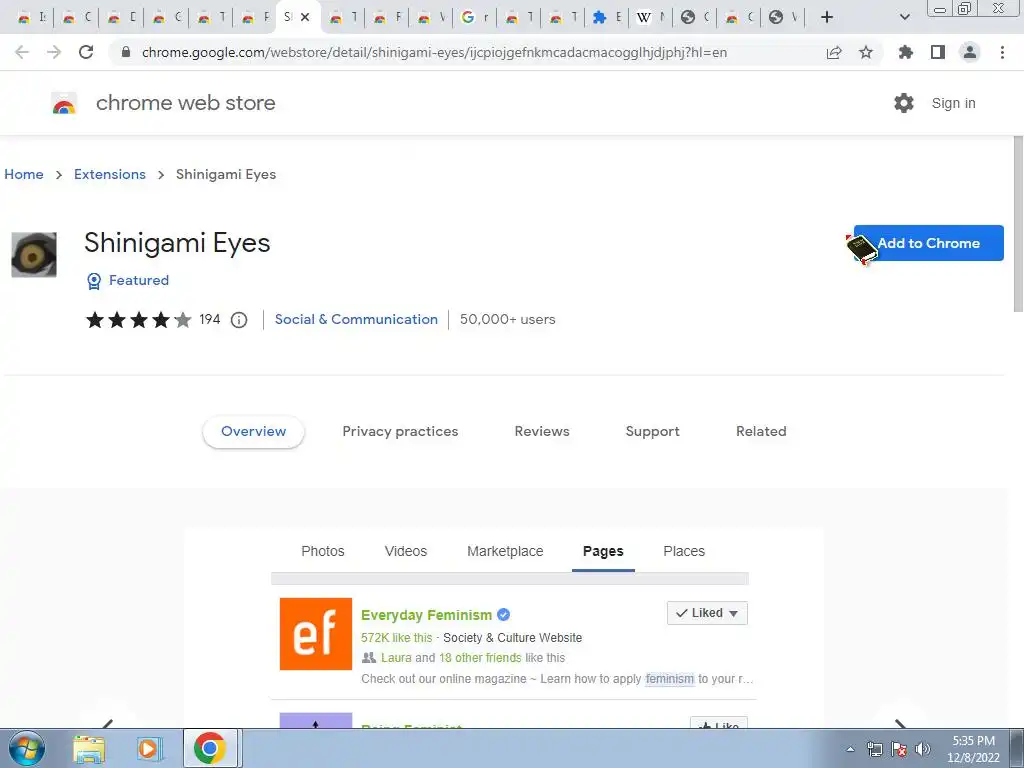Viewport: 1024px width, 768px height.
Task: Open the Windows Start menu
Action: click(x=27, y=748)
